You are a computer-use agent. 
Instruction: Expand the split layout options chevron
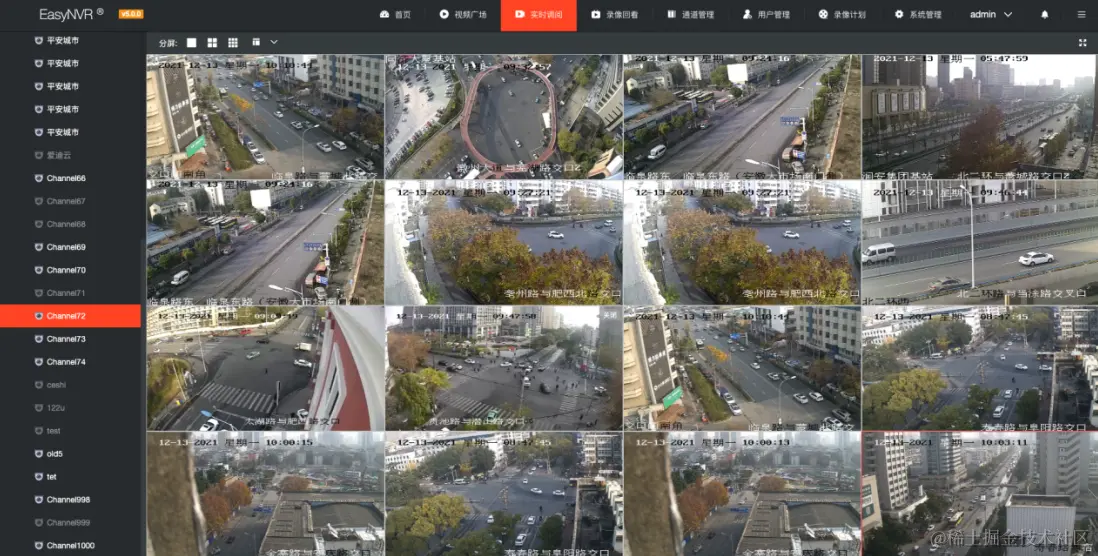(x=274, y=42)
